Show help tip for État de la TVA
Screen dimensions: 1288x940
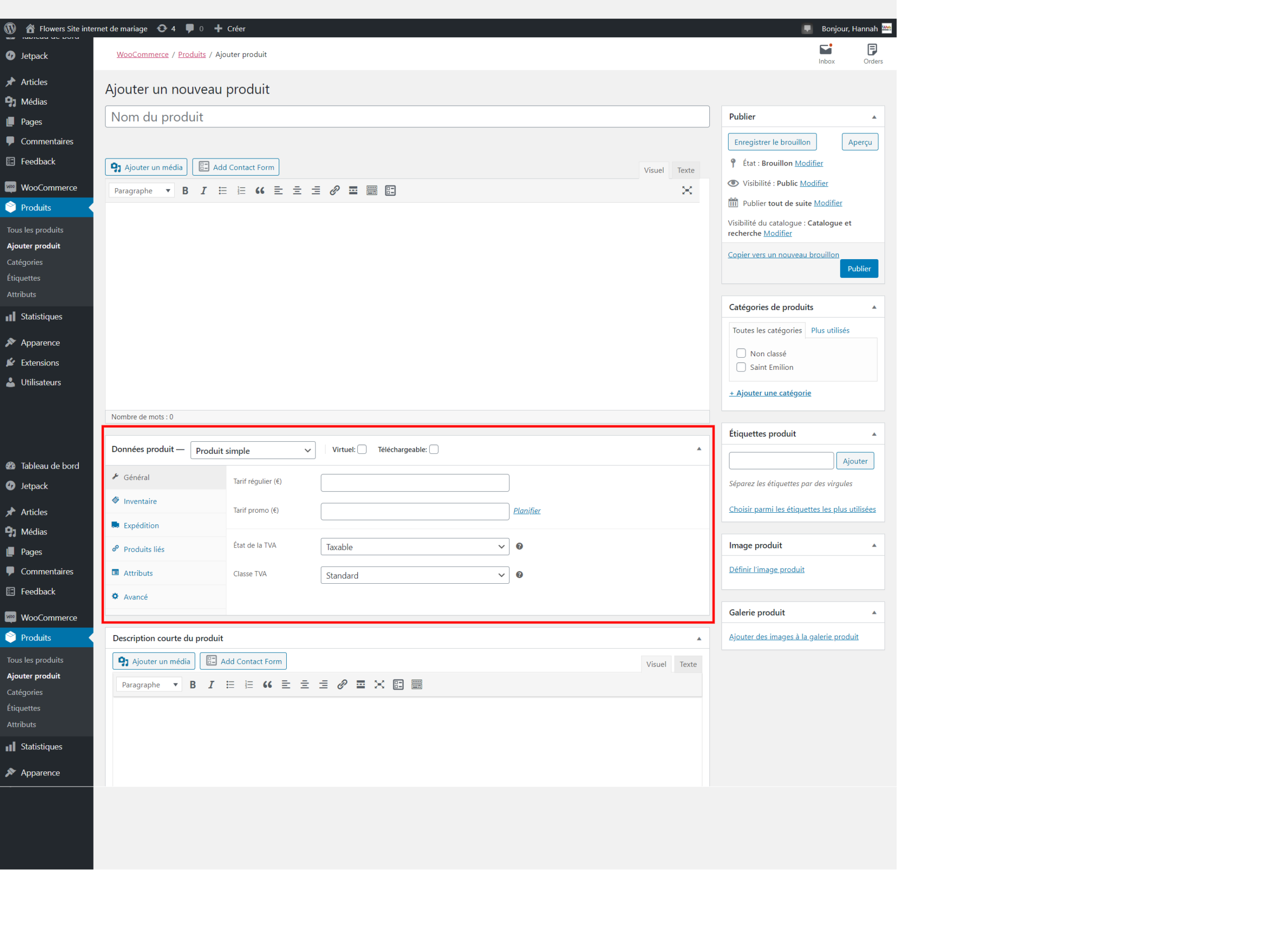[519, 546]
